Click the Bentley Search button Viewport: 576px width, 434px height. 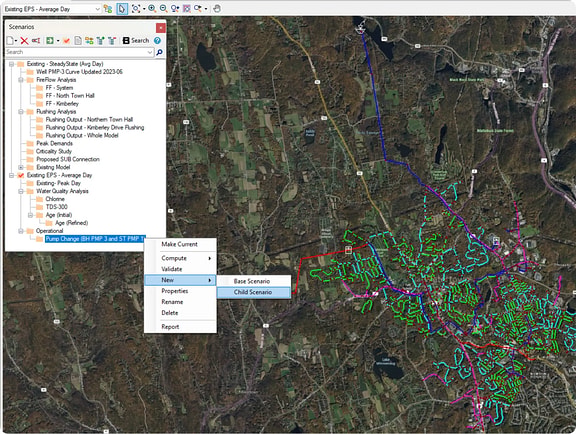(136, 40)
